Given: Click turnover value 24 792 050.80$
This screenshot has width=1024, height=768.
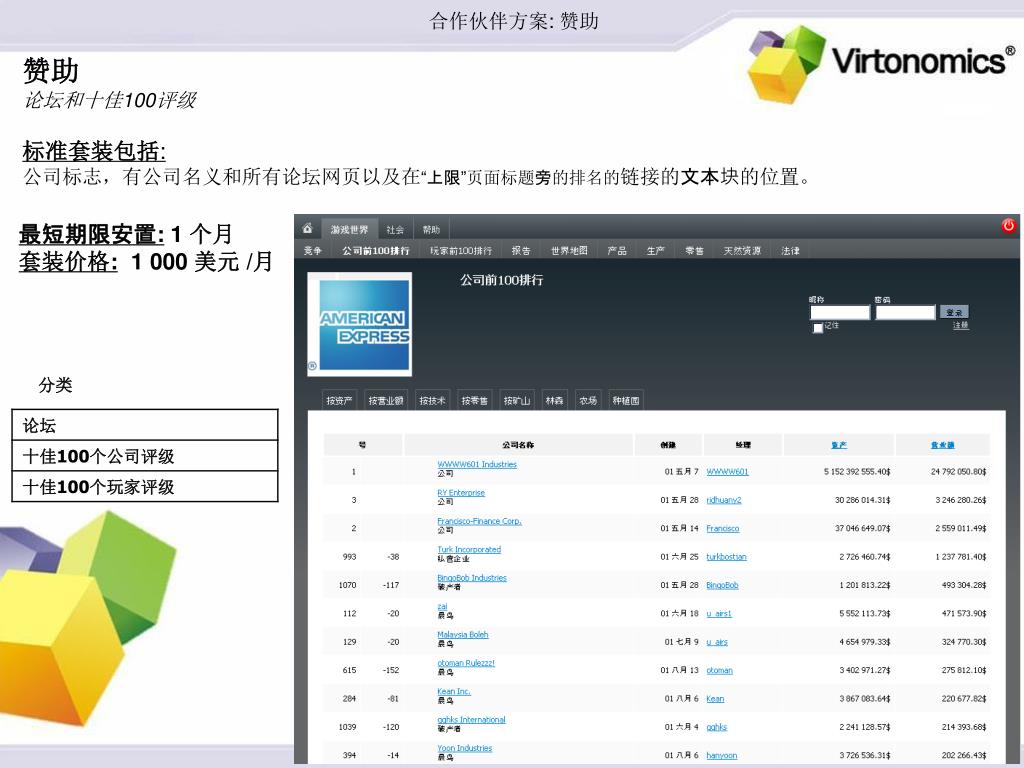Looking at the screenshot, I should (x=958, y=472).
